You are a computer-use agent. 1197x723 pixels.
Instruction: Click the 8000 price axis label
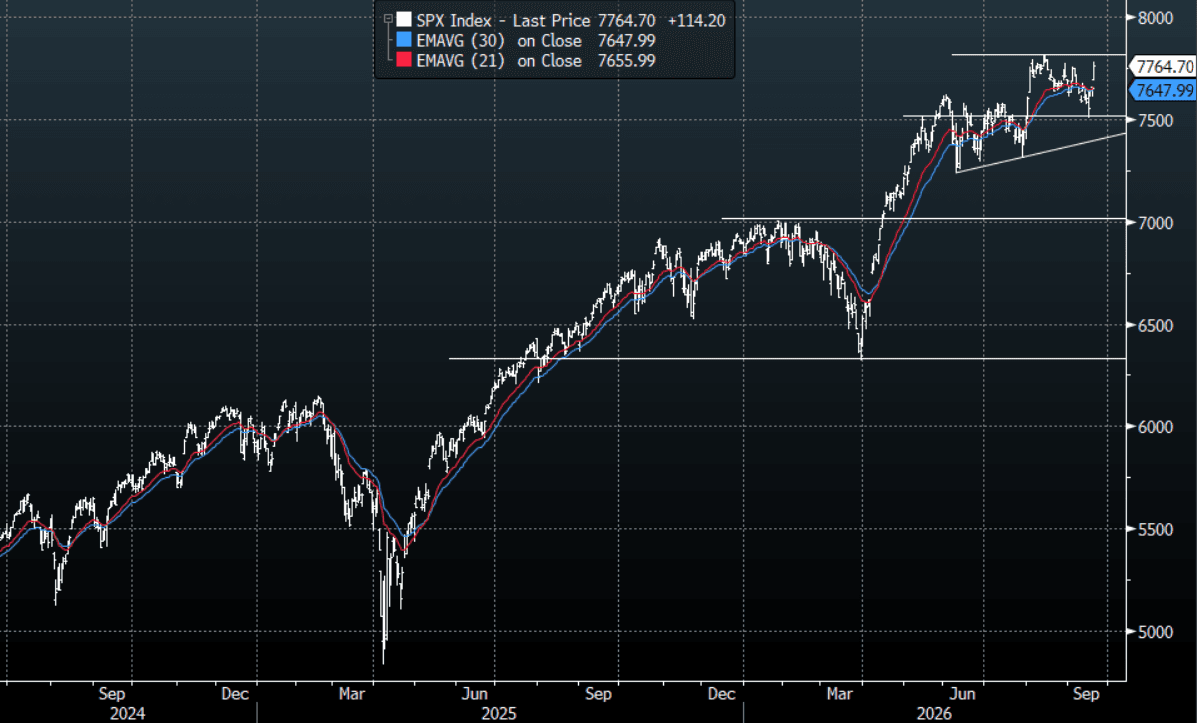coord(1155,18)
